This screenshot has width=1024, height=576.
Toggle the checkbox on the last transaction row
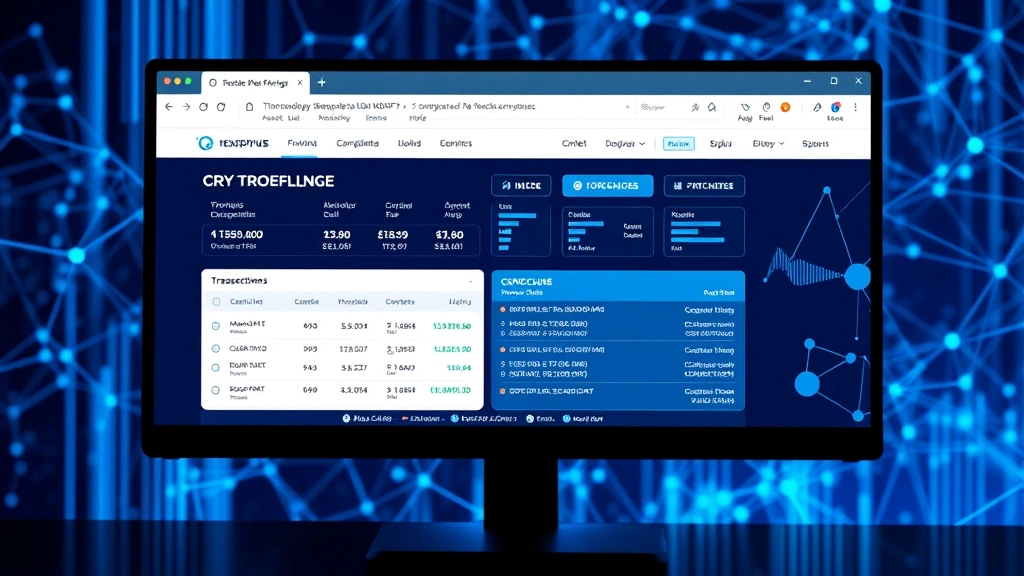(x=215, y=390)
